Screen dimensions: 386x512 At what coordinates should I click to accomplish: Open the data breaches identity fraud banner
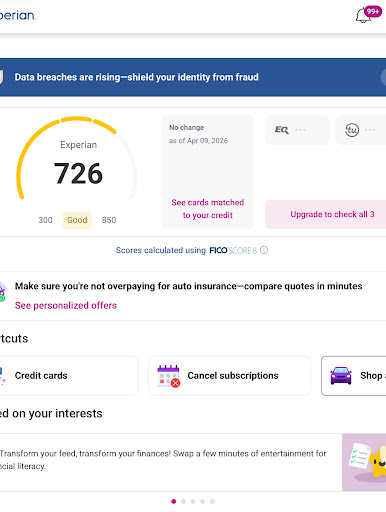coord(193,77)
